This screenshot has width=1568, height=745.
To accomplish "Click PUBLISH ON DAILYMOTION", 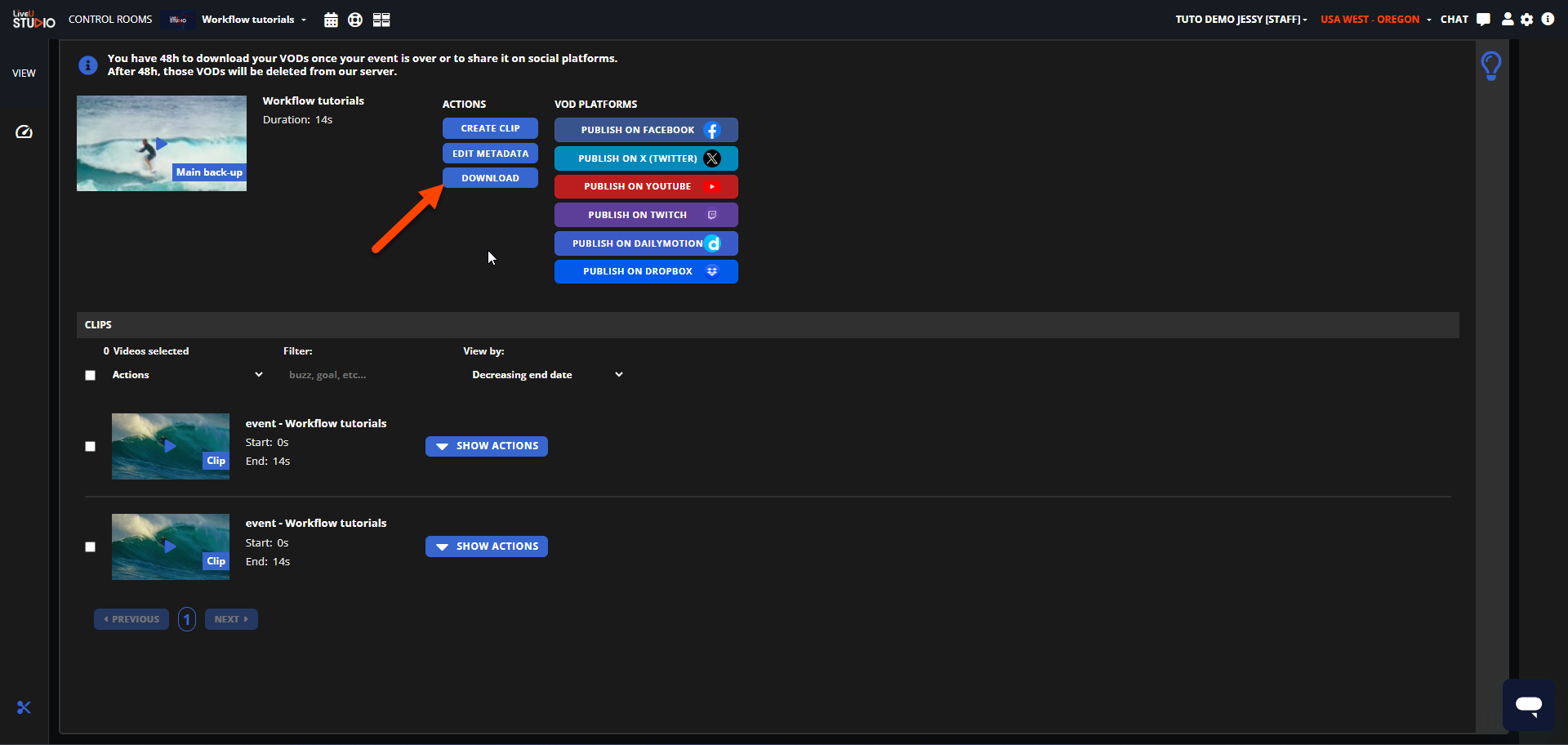I will click(x=646, y=243).
